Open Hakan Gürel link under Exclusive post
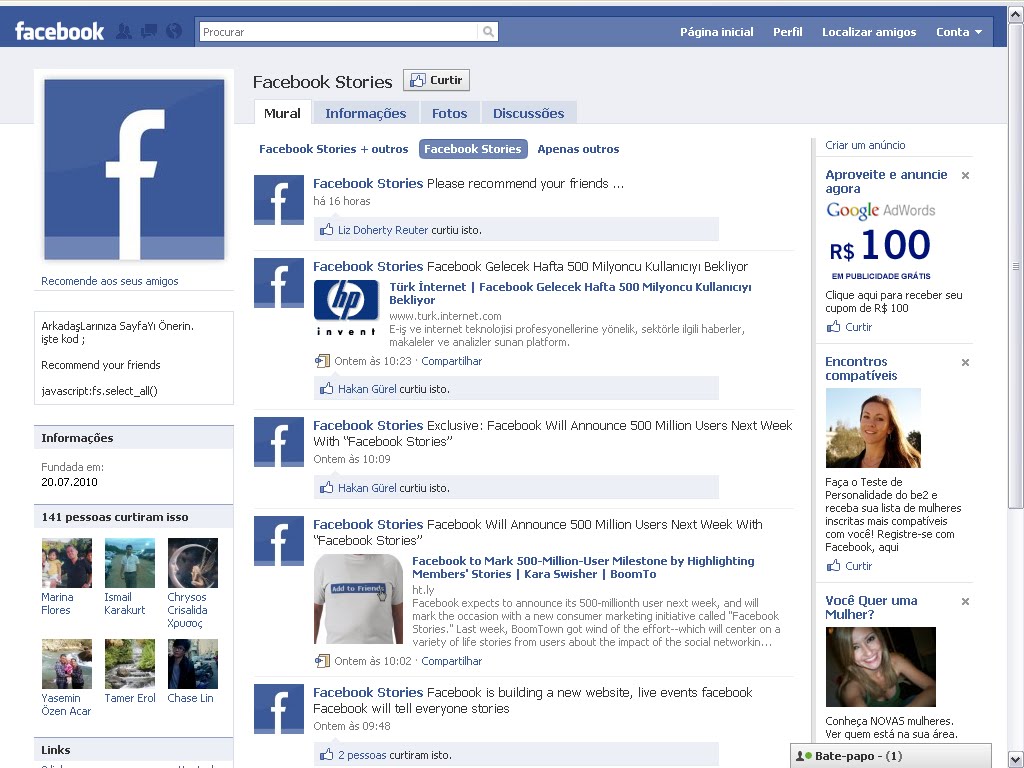 (367, 488)
